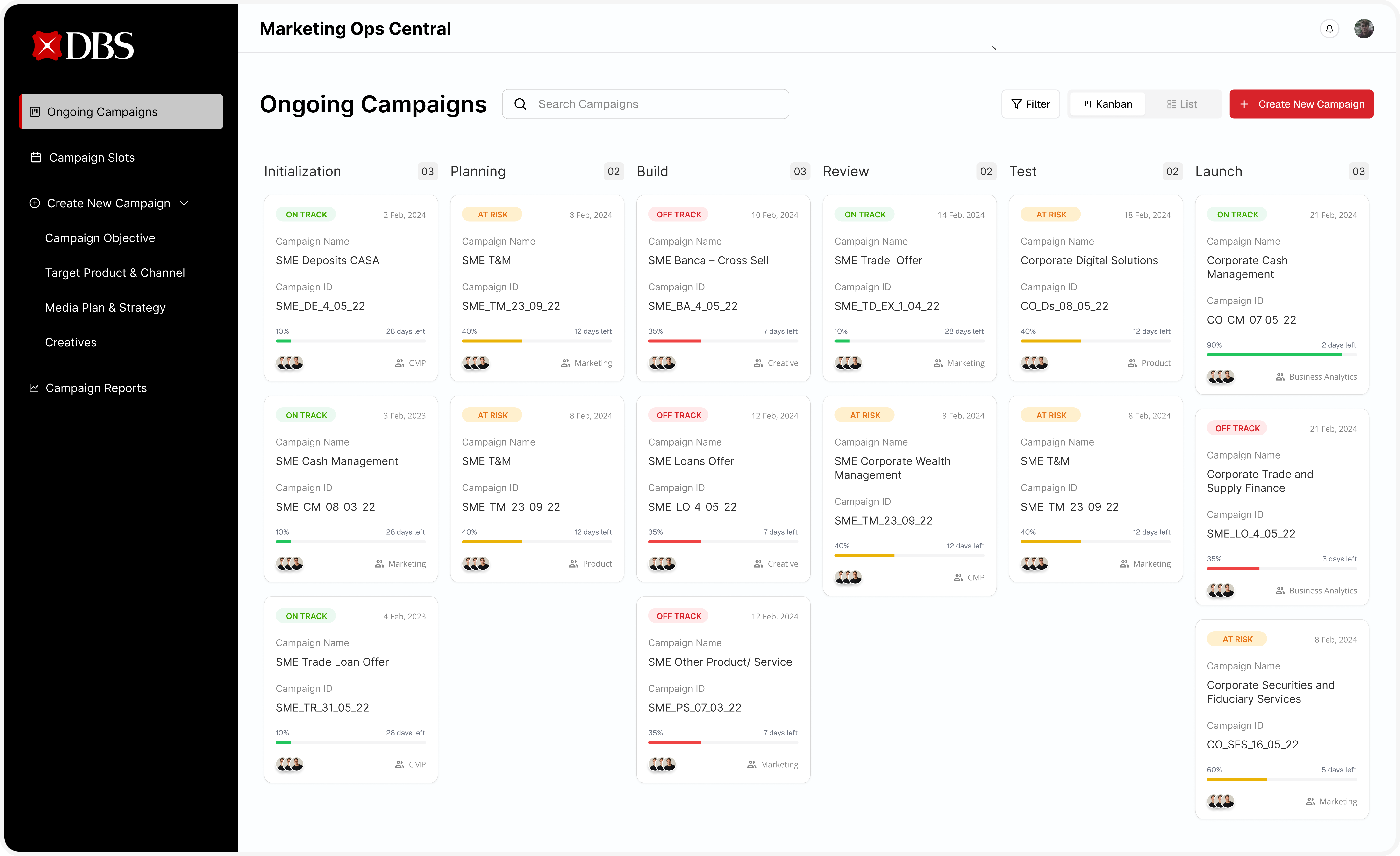This screenshot has width=1400, height=856.
Task: Click the red Create New Campaign button
Action: click(x=1301, y=104)
